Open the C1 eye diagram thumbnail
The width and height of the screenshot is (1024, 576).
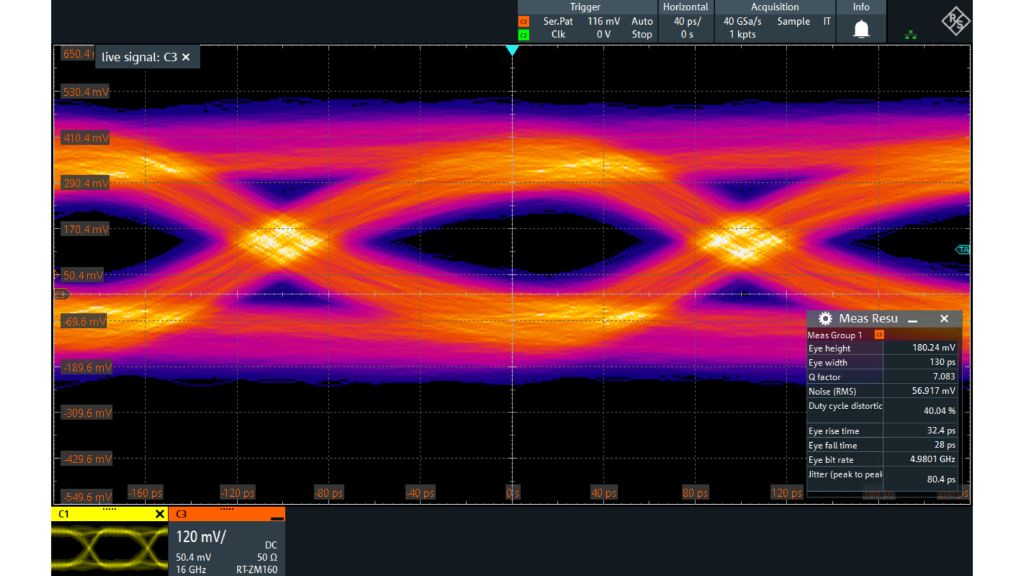pos(109,549)
